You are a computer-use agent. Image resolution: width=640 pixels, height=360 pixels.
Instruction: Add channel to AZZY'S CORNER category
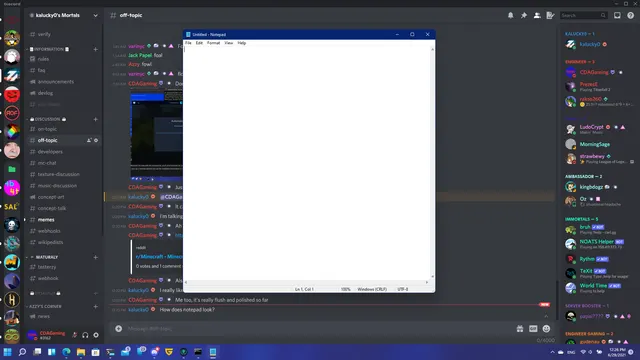[96, 306]
